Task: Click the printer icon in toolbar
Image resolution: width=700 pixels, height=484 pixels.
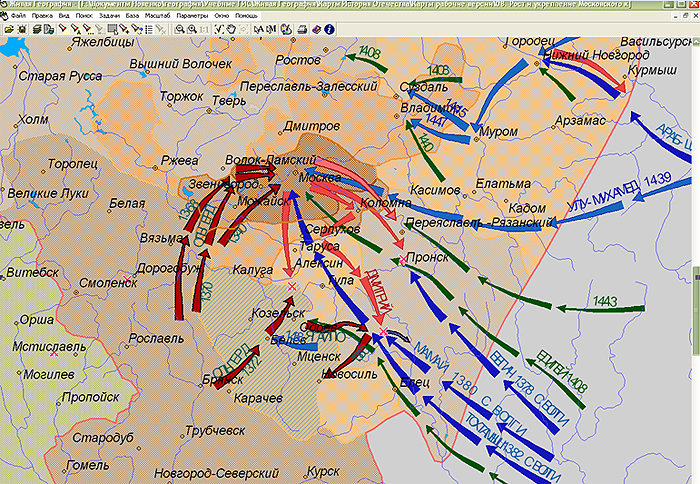Action: (x=302, y=30)
